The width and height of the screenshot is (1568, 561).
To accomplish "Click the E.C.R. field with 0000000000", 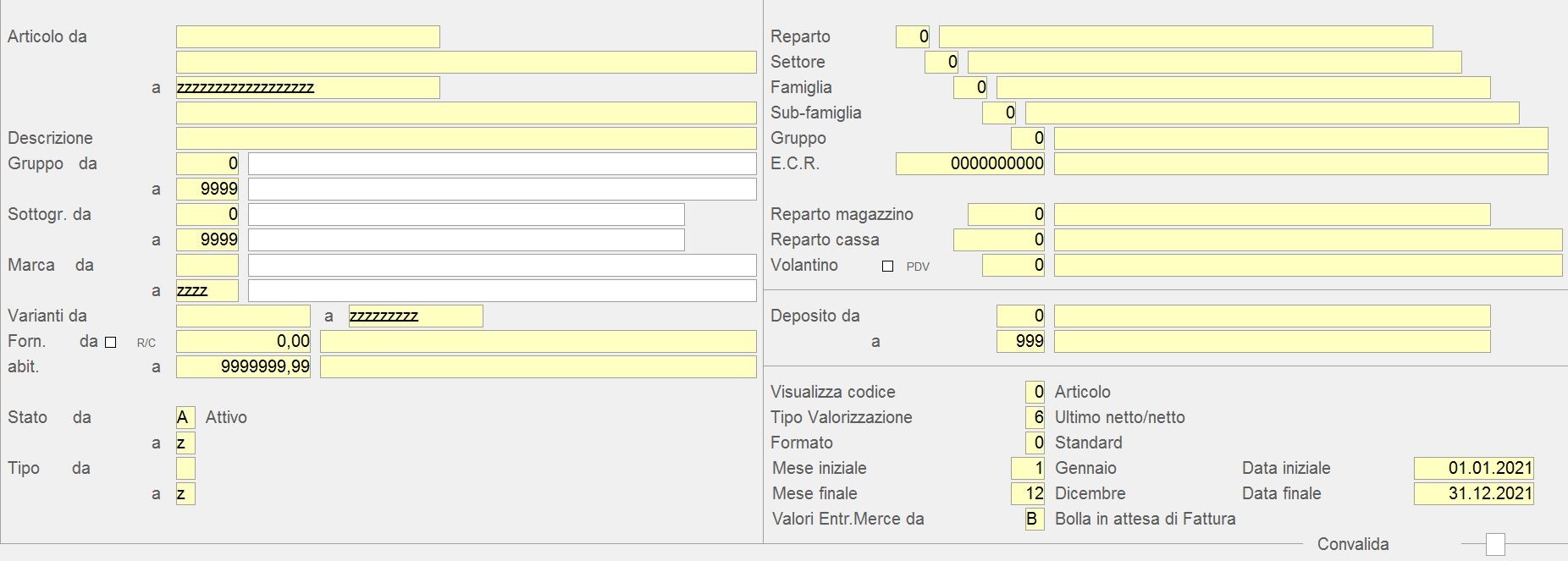I will 969,163.
